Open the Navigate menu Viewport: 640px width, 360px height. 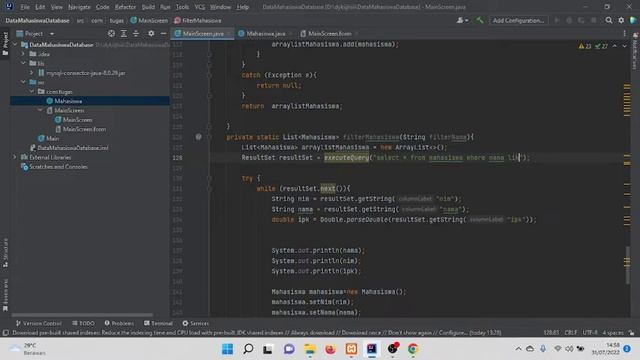point(79,7)
